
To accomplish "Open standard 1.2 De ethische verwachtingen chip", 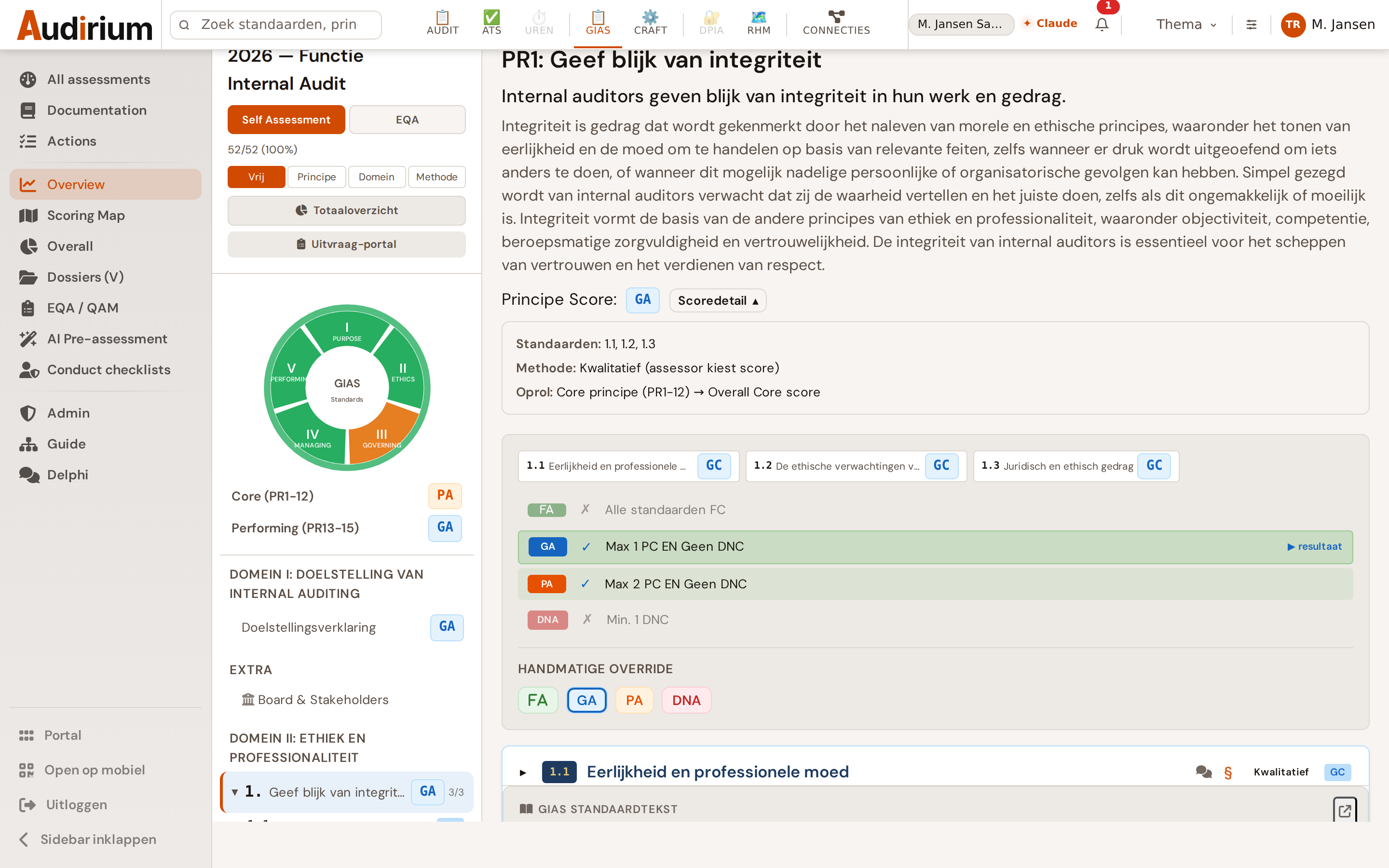I will coord(856,465).
